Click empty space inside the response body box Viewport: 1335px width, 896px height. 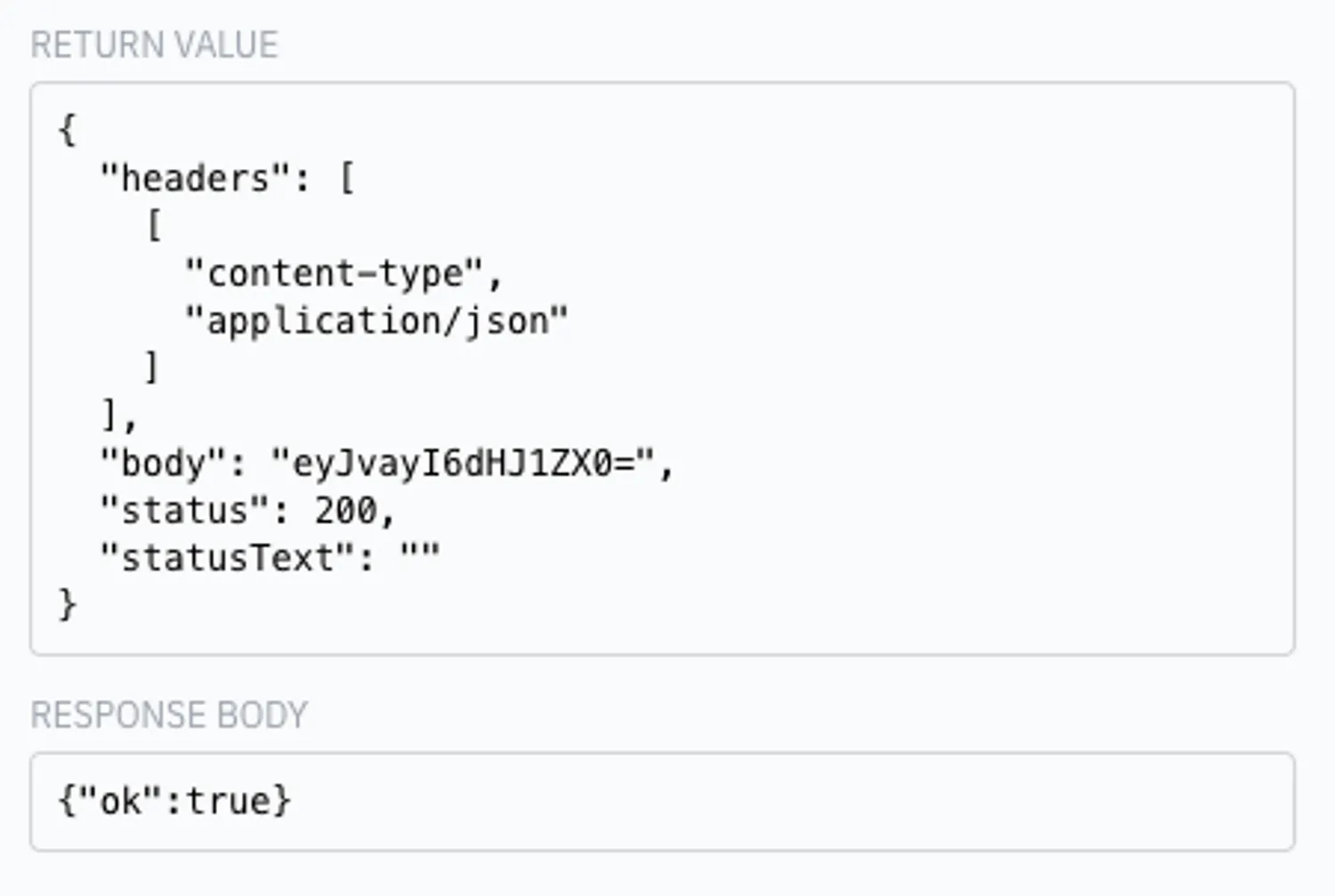tap(801, 801)
